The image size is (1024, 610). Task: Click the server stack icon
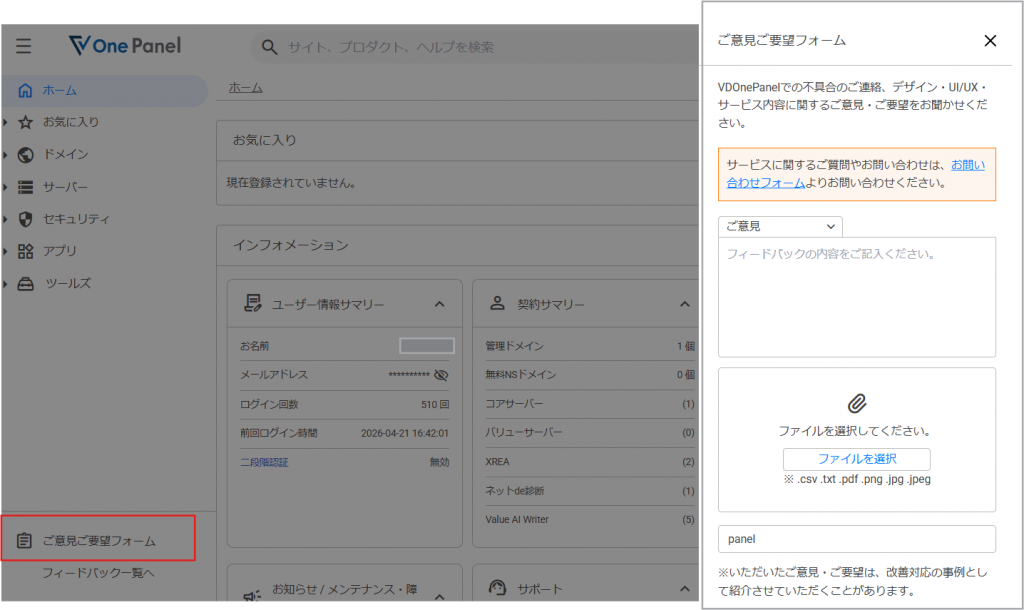(25, 187)
